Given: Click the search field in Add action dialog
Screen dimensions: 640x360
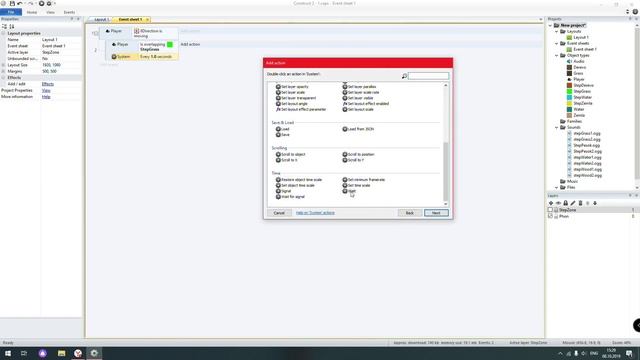Looking at the screenshot, I should click(428, 76).
